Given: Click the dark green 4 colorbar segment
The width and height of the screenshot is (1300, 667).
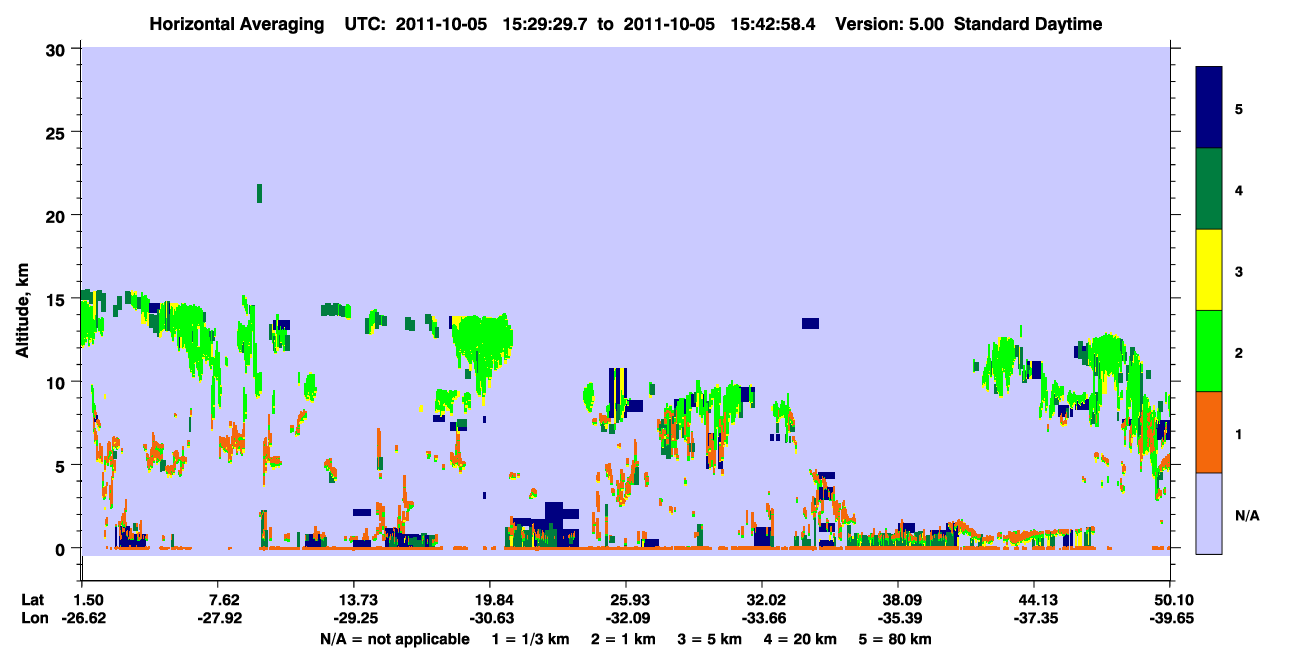Looking at the screenshot, I should (x=1209, y=189).
